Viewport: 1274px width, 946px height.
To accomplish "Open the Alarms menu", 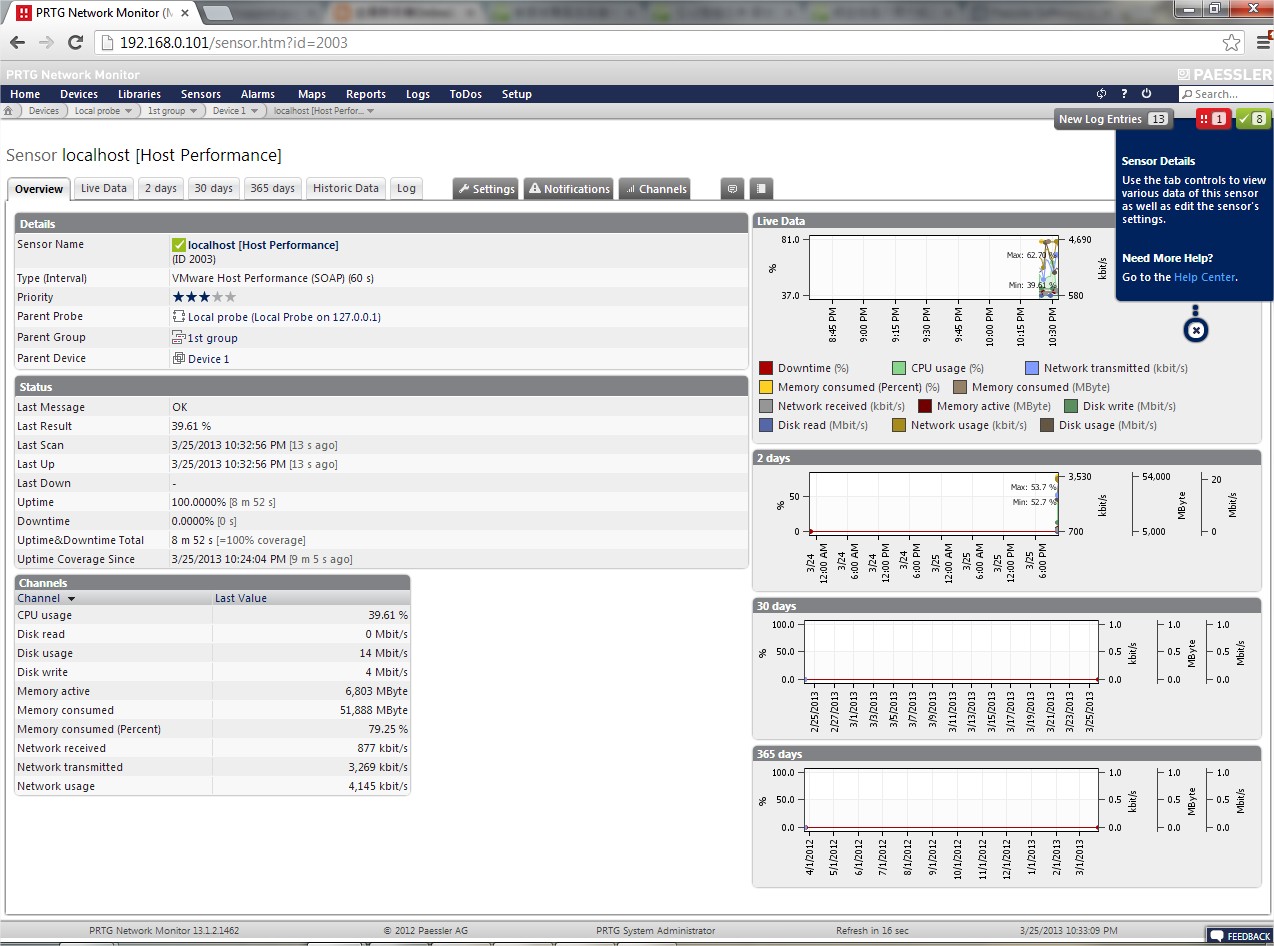I will click(x=258, y=94).
